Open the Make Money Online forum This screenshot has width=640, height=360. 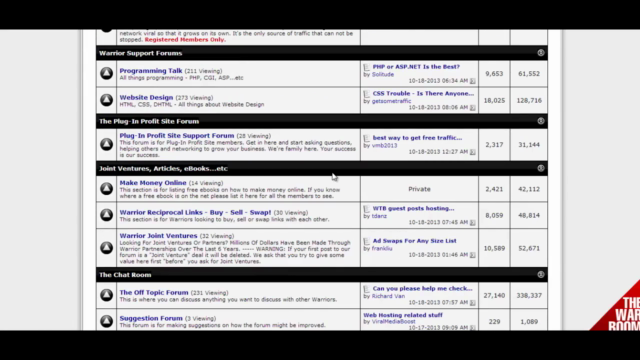pyautogui.click(x=153, y=183)
